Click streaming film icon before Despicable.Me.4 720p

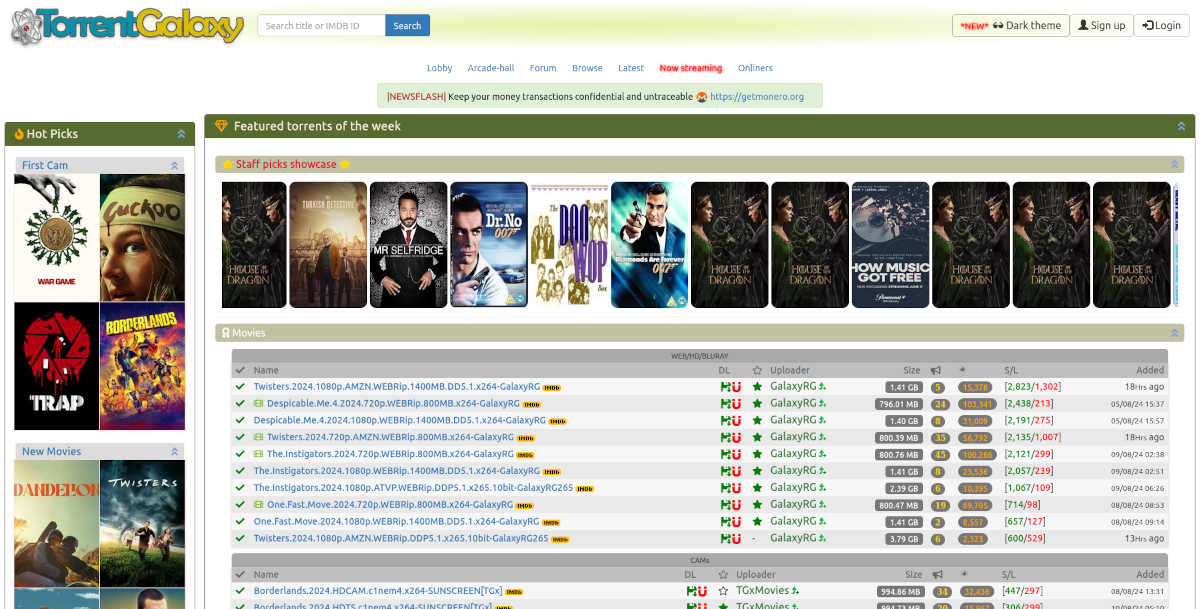(259, 403)
